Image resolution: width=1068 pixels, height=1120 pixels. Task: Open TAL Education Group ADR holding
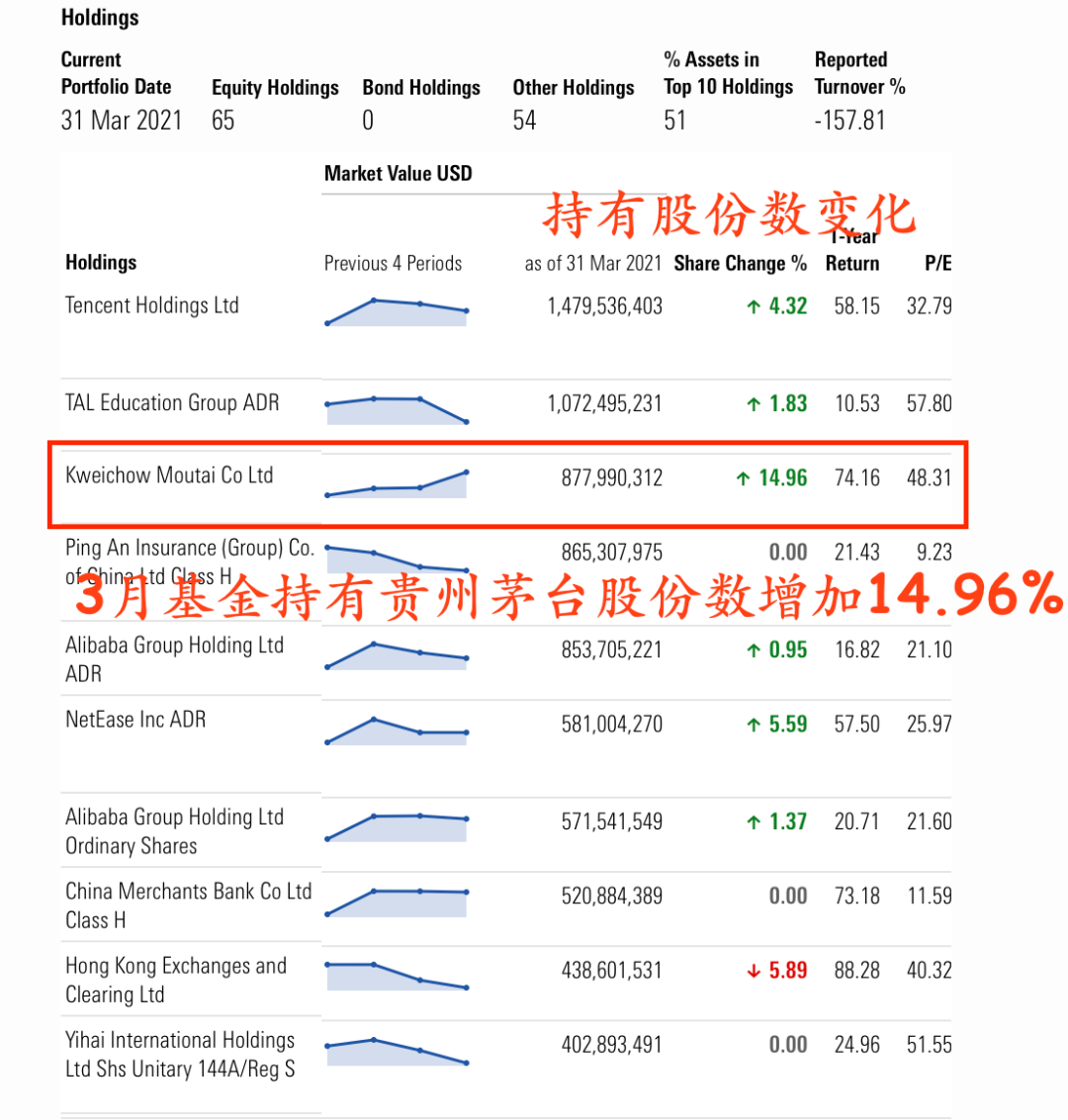pyautogui.click(x=172, y=403)
